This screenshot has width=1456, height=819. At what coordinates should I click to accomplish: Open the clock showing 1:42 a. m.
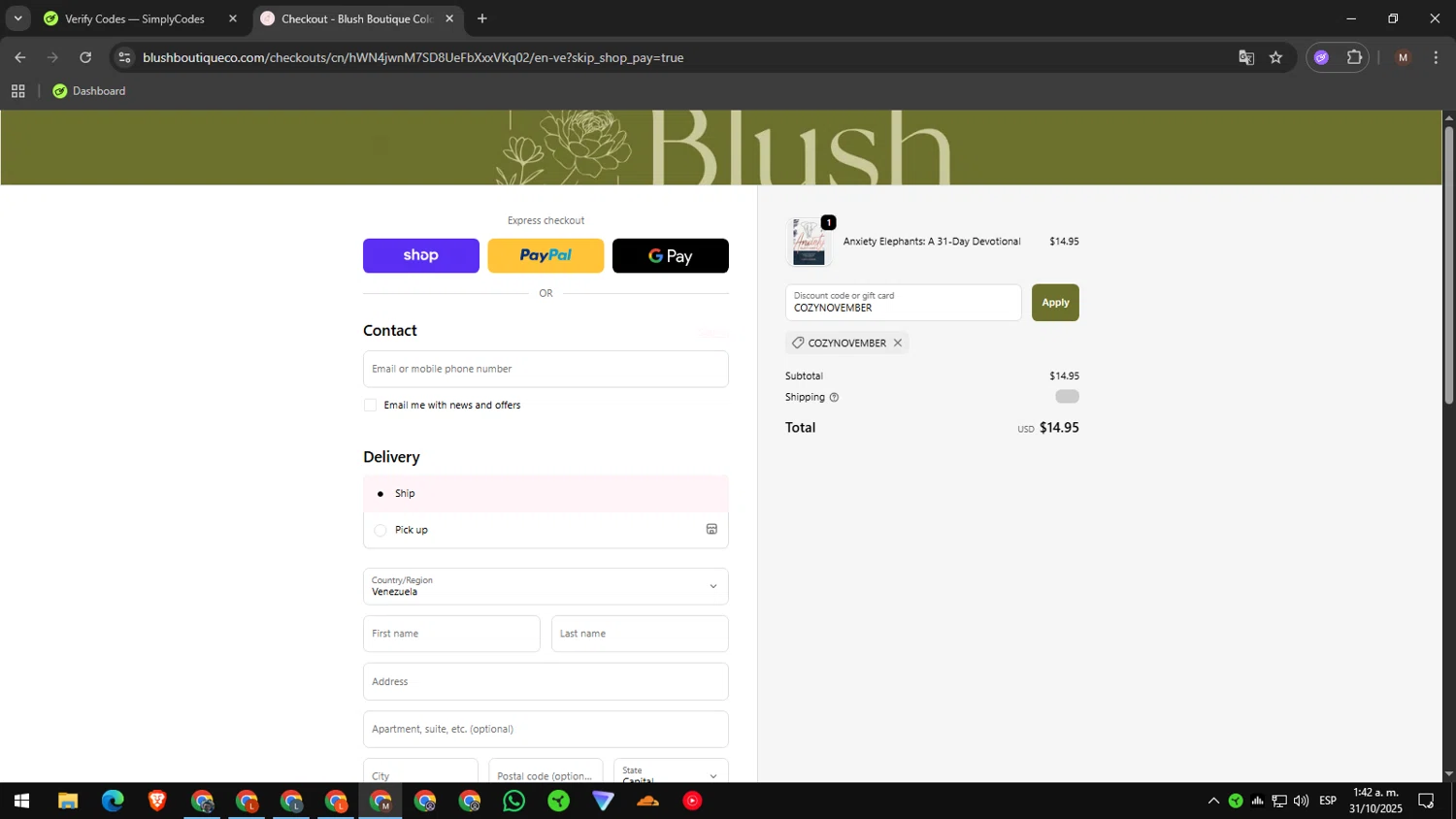1375,801
